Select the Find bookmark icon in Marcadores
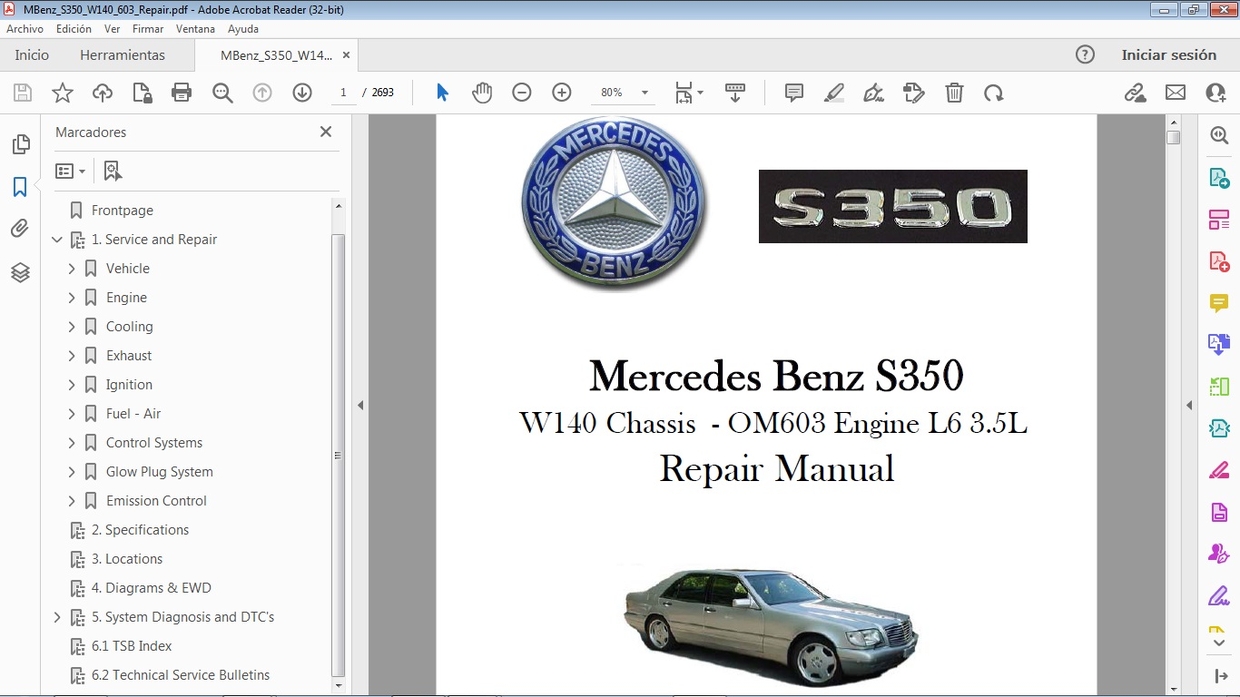The image size is (1240, 697). 112,170
